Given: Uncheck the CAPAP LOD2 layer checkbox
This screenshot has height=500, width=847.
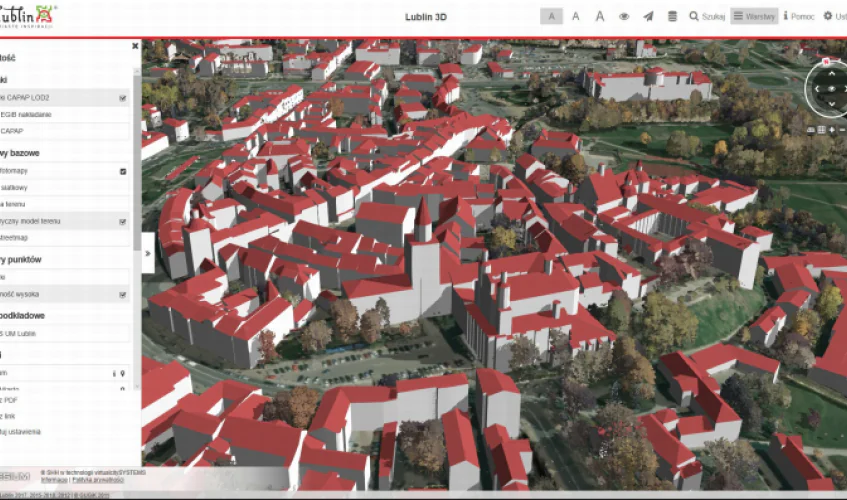Looking at the screenshot, I should [x=123, y=98].
